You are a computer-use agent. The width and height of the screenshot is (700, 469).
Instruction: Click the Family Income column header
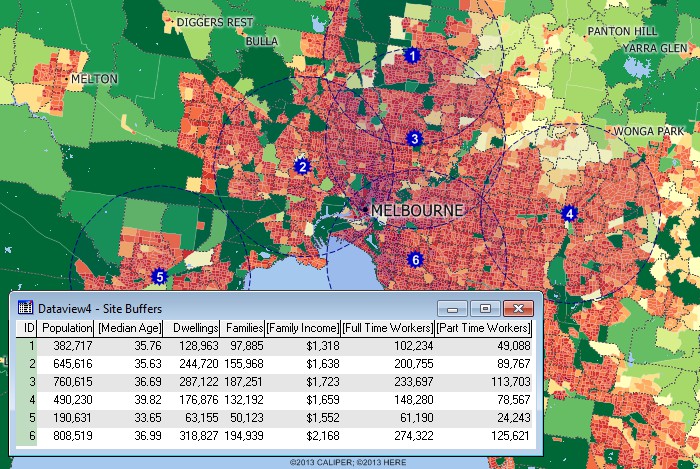coord(303,328)
